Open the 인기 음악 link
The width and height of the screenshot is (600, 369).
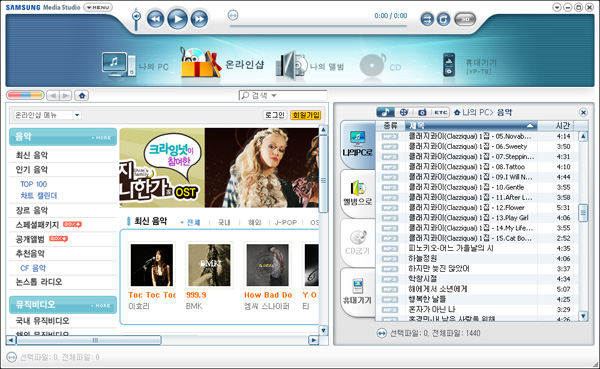[x=32, y=170]
